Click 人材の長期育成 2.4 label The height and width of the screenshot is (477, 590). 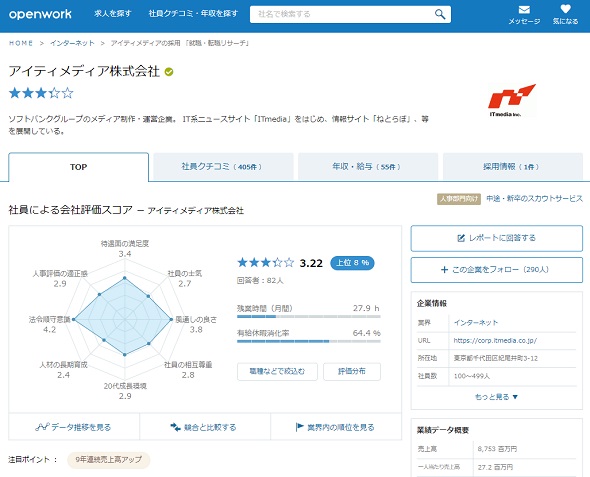63,369
